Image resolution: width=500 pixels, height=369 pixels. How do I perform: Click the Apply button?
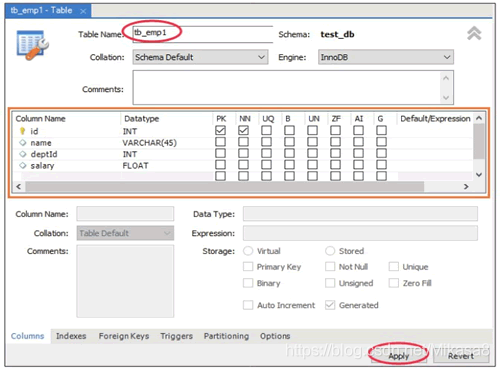pos(399,356)
